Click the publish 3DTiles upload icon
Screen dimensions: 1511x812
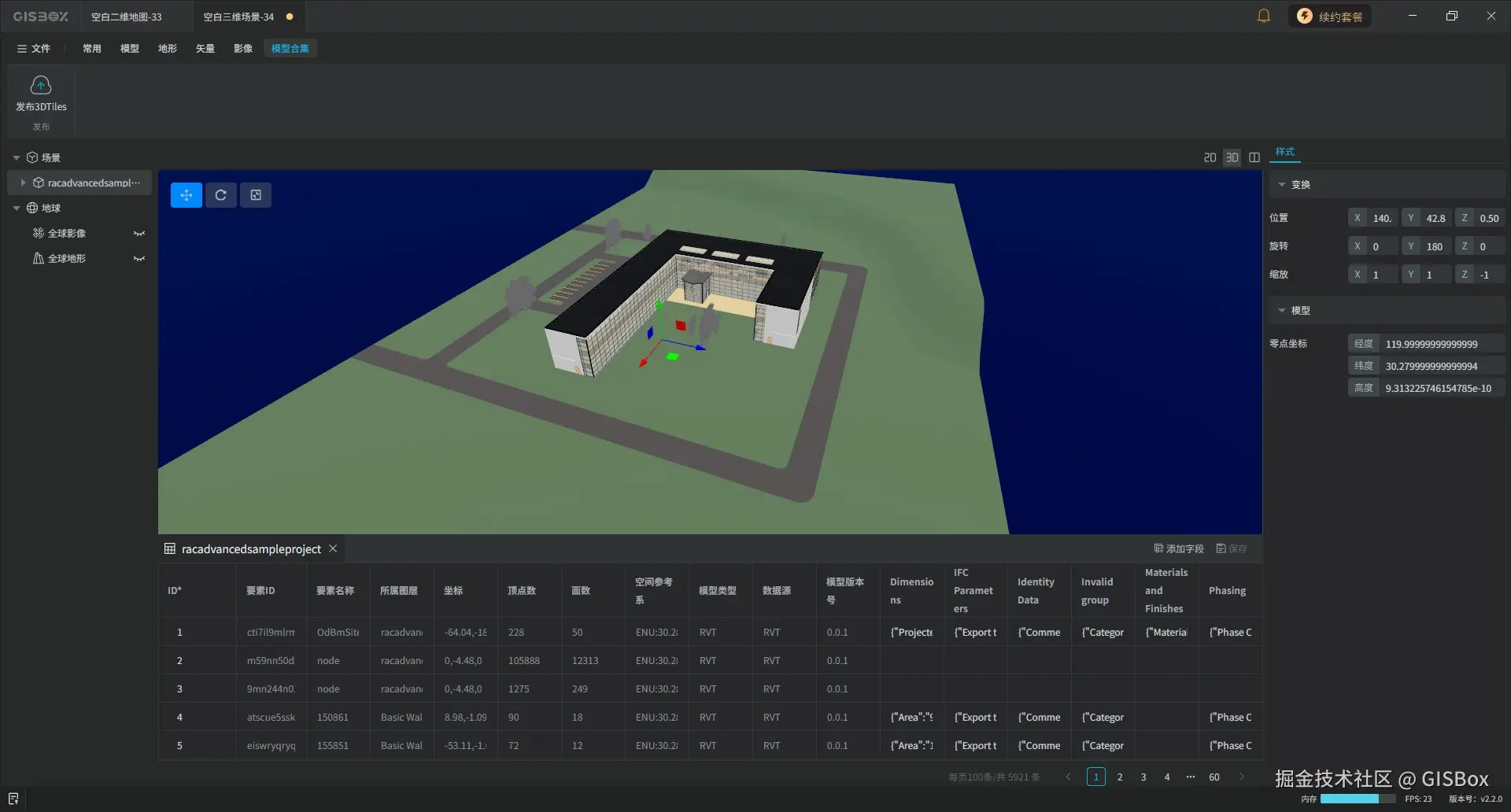coord(41,85)
